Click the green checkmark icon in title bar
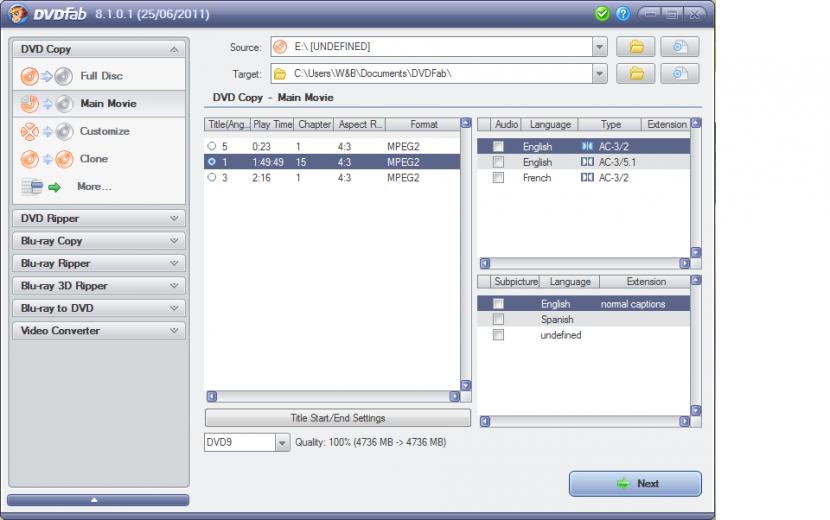The height and width of the screenshot is (520, 830). point(602,14)
